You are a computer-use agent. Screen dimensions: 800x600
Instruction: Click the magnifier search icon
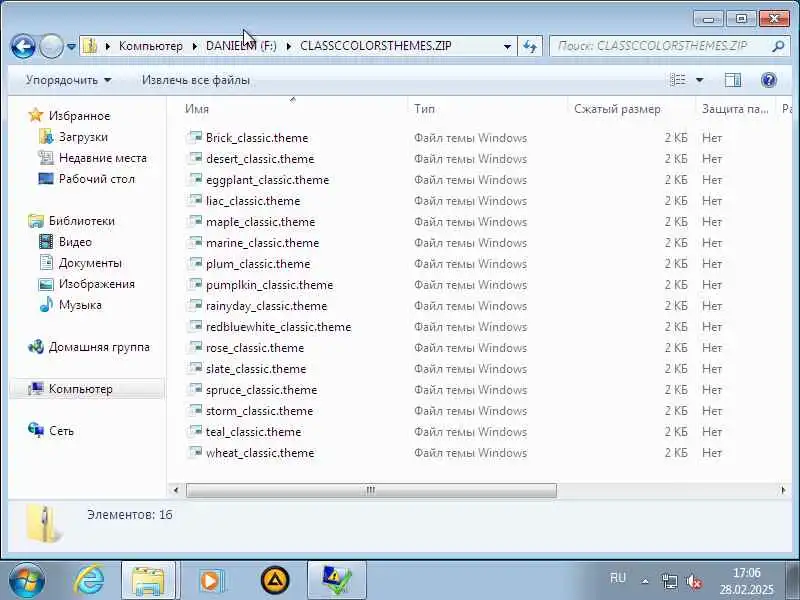(778, 46)
